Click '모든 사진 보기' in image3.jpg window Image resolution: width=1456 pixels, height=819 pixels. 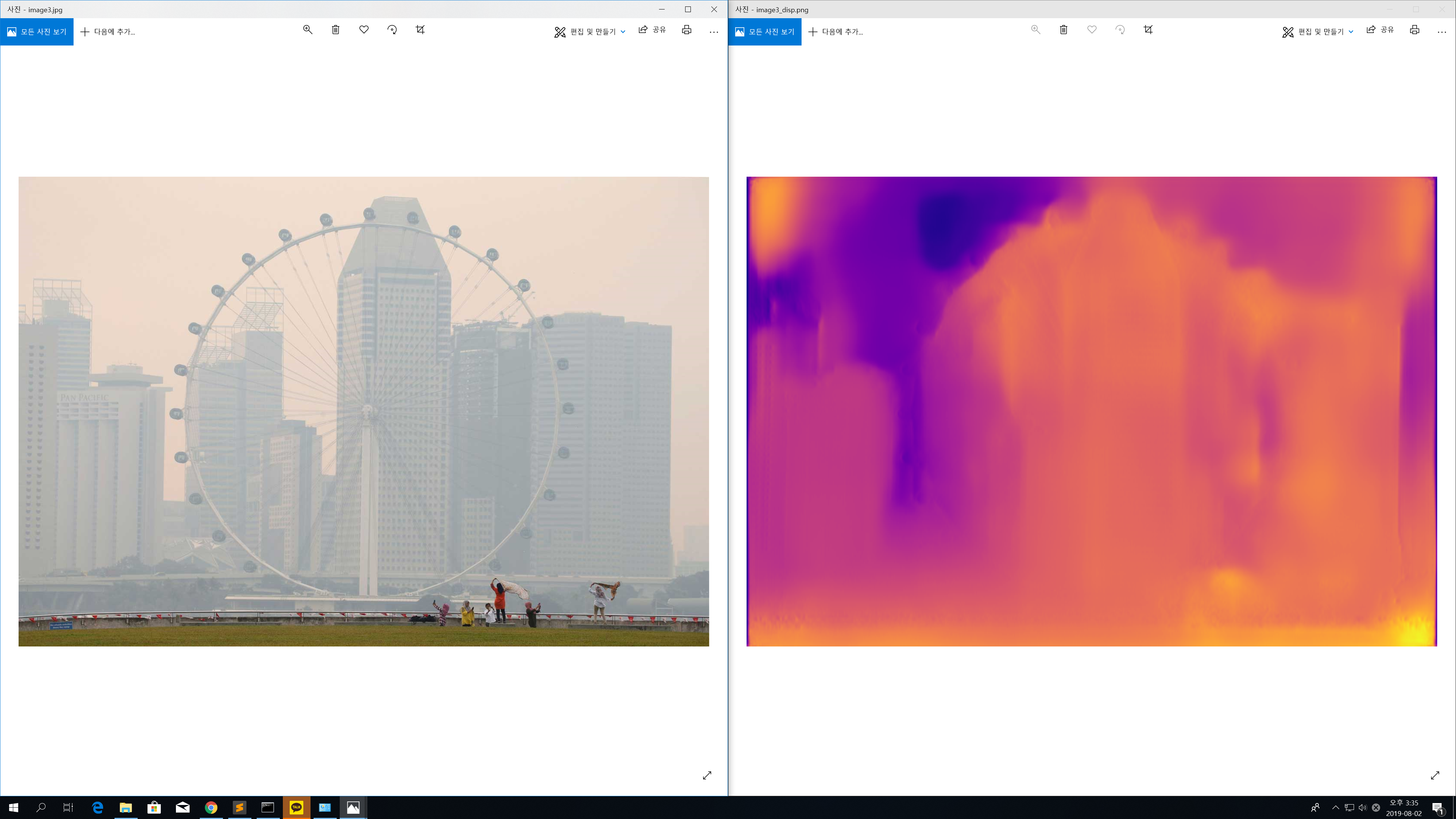pyautogui.click(x=37, y=32)
